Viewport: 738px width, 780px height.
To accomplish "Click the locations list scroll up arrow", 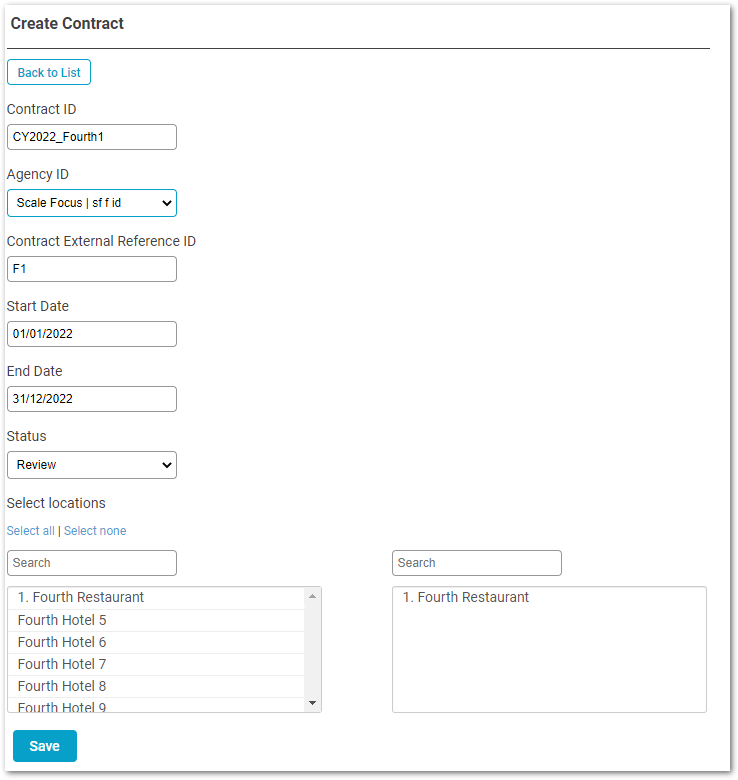I will [313, 596].
